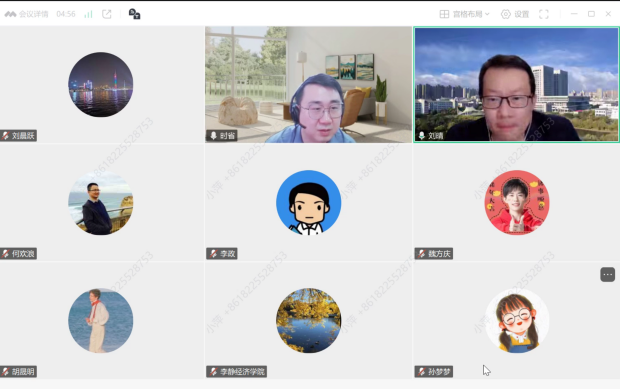Viewport: 620px width, 389px height.
Task: Click muted microphone icon of 李政
Action: 214,253
